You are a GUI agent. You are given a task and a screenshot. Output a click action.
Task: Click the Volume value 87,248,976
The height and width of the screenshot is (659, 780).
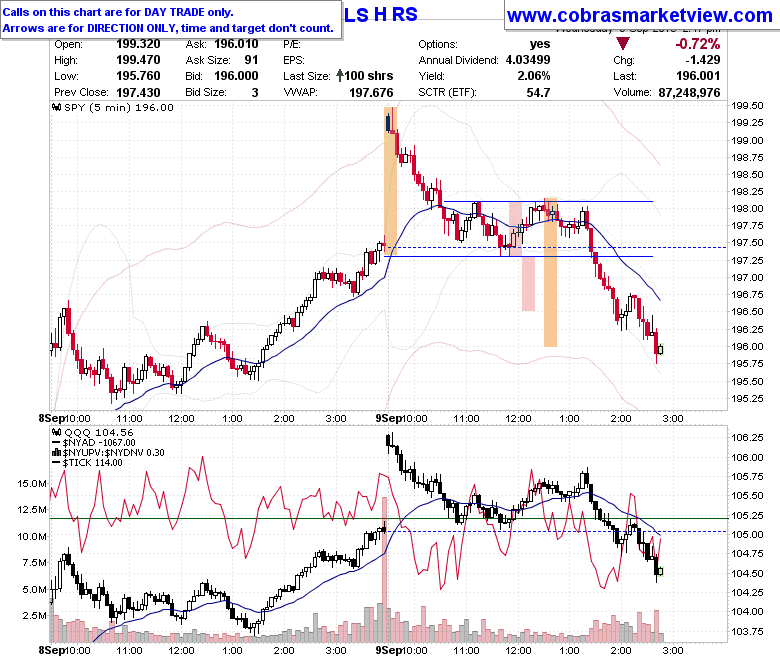(x=689, y=93)
